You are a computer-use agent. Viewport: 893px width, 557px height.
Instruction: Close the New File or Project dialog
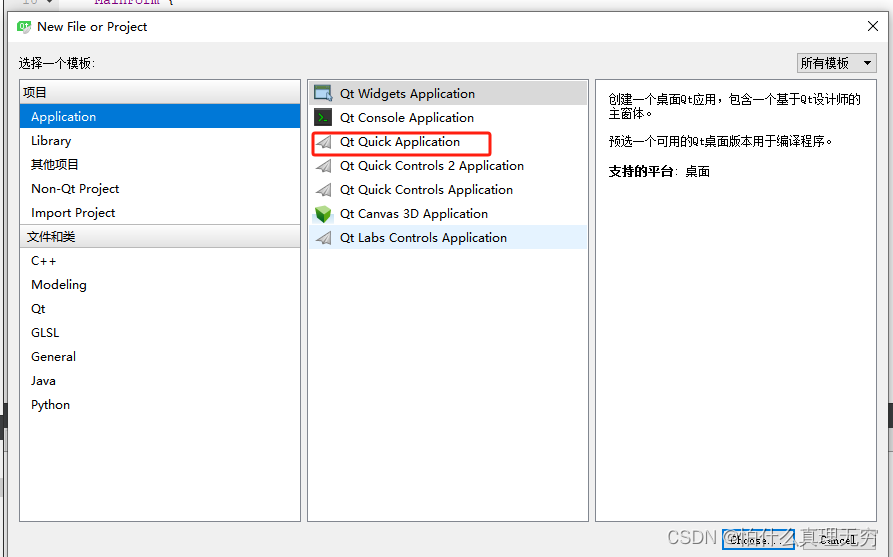[x=872, y=26]
